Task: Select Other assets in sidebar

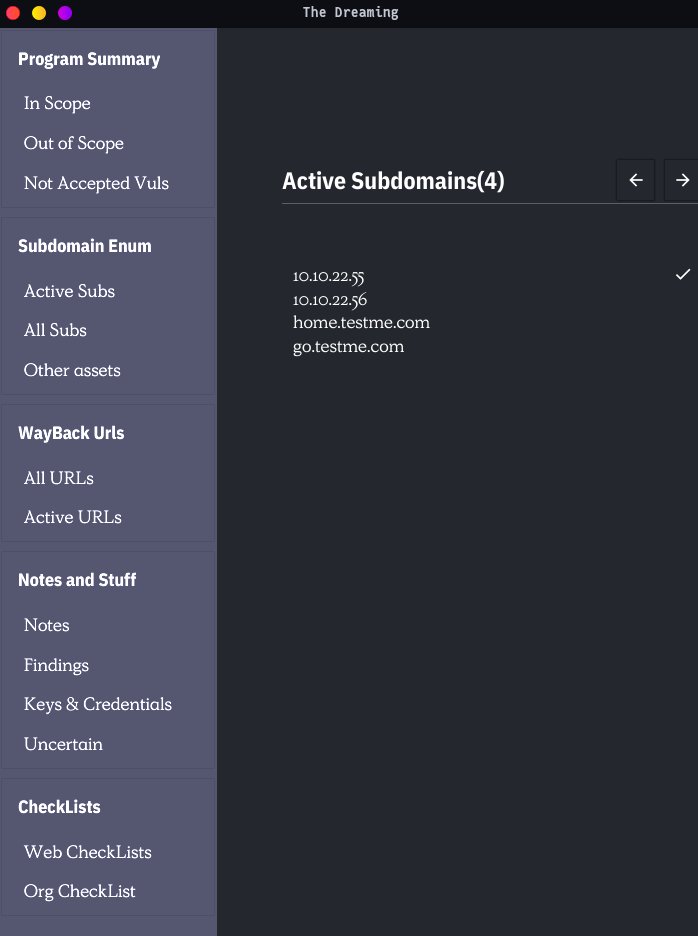Action: coord(72,370)
